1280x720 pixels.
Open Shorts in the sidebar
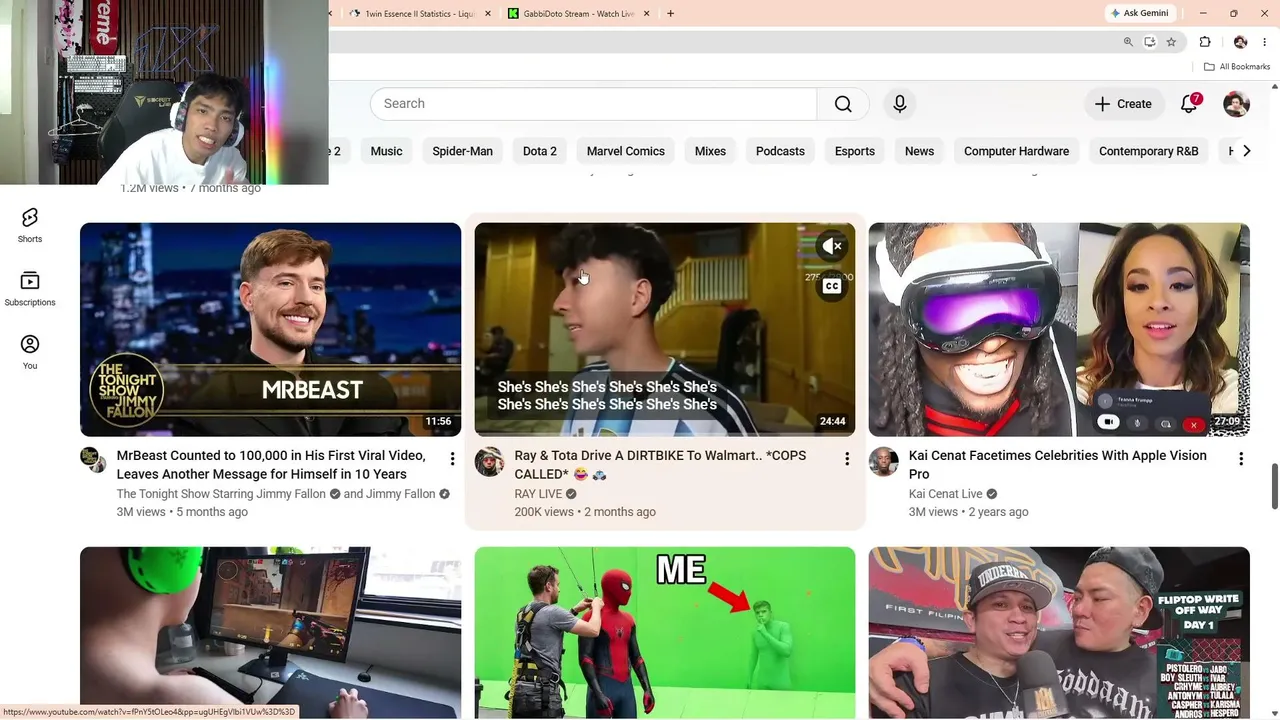tap(30, 225)
